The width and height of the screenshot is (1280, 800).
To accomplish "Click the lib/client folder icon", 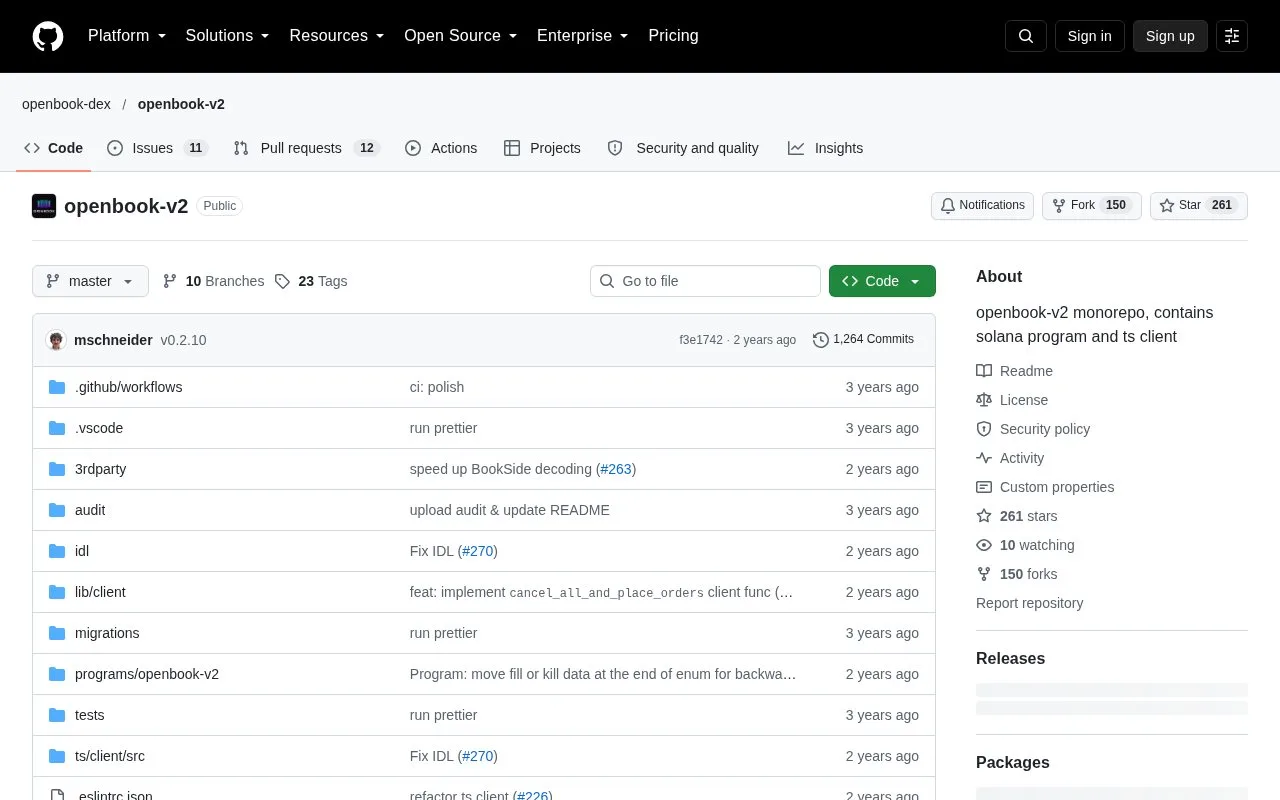I will point(57,592).
